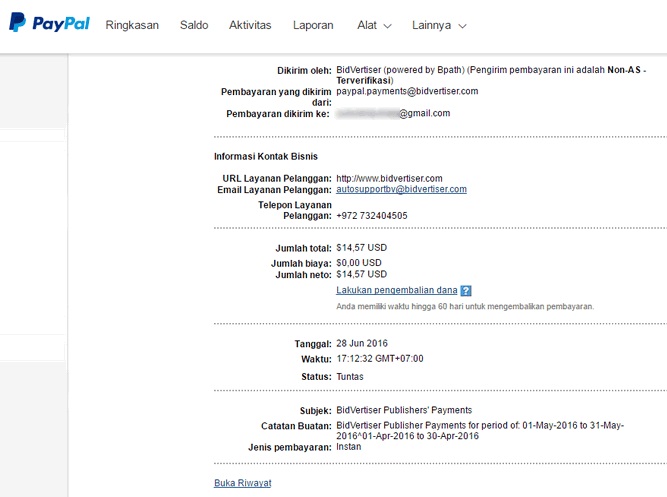Select the Jumlah biaya $0,00 USD value
Screen dimensions: 667x497
(x=359, y=263)
